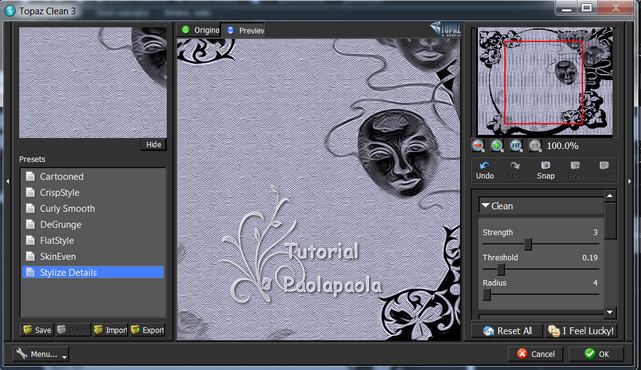Screen dimensions: 641x370
Task: Click the Topaz logo
Action: 446,29
